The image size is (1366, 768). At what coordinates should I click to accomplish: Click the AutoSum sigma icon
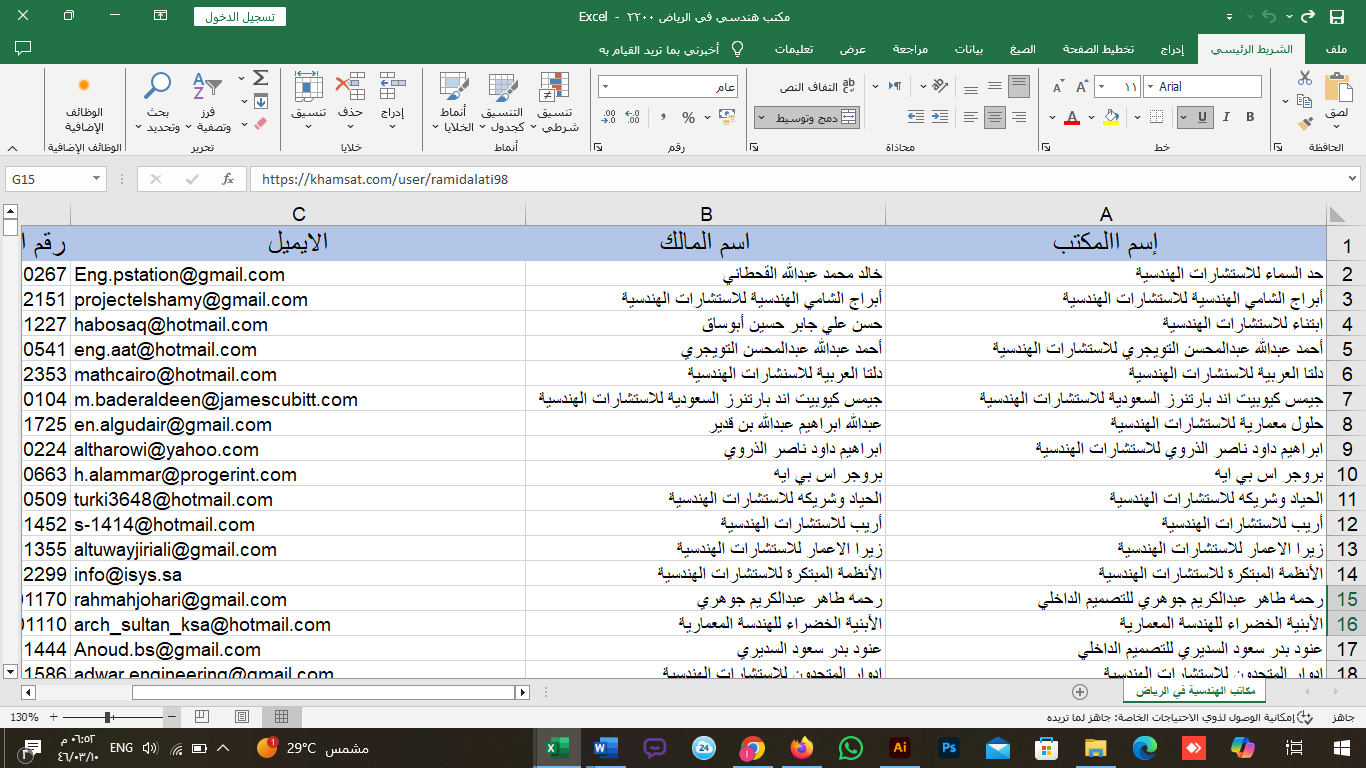tap(261, 78)
